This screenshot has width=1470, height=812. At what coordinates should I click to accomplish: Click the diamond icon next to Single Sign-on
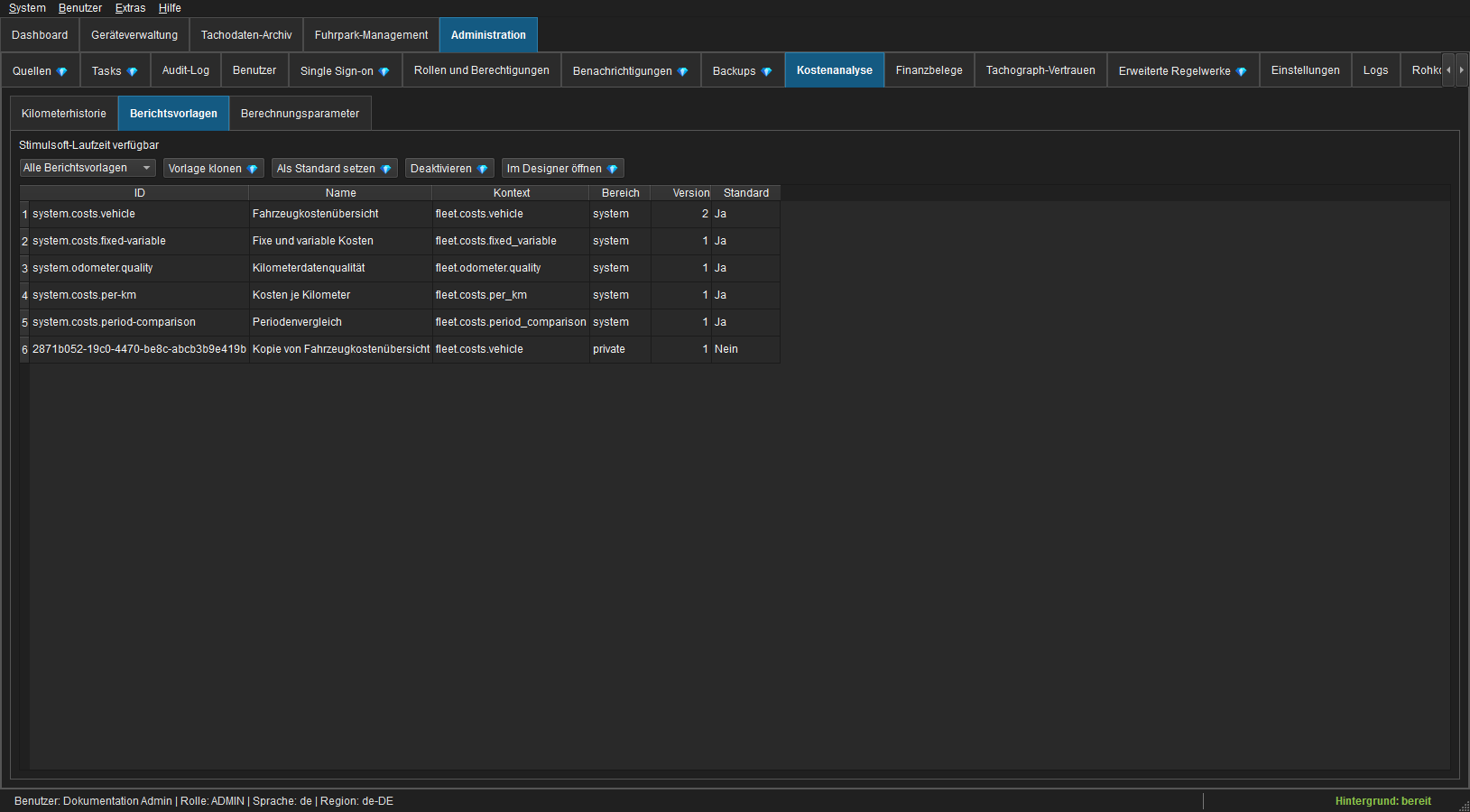384,71
